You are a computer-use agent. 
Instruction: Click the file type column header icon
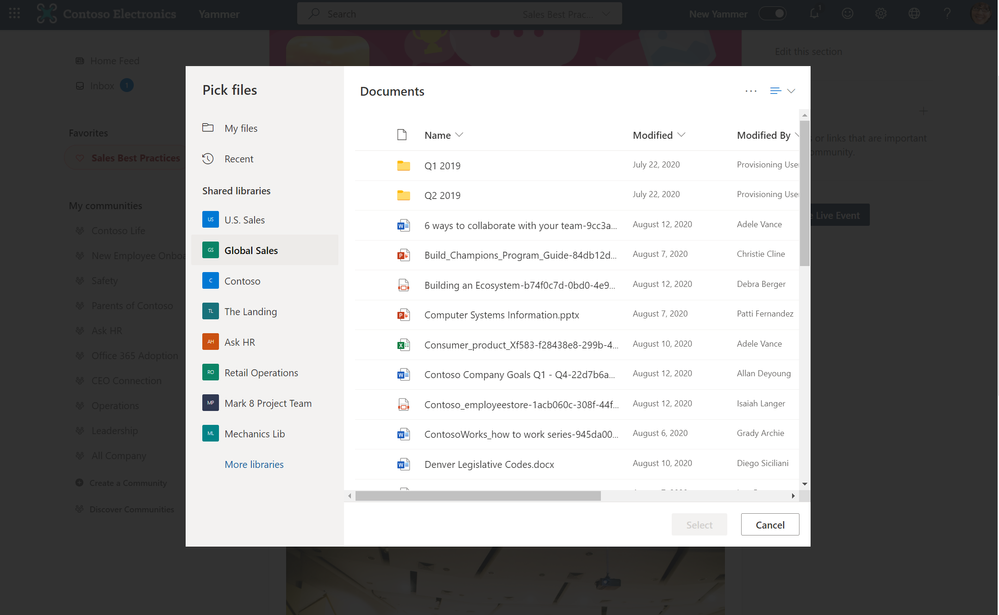[x=402, y=134]
